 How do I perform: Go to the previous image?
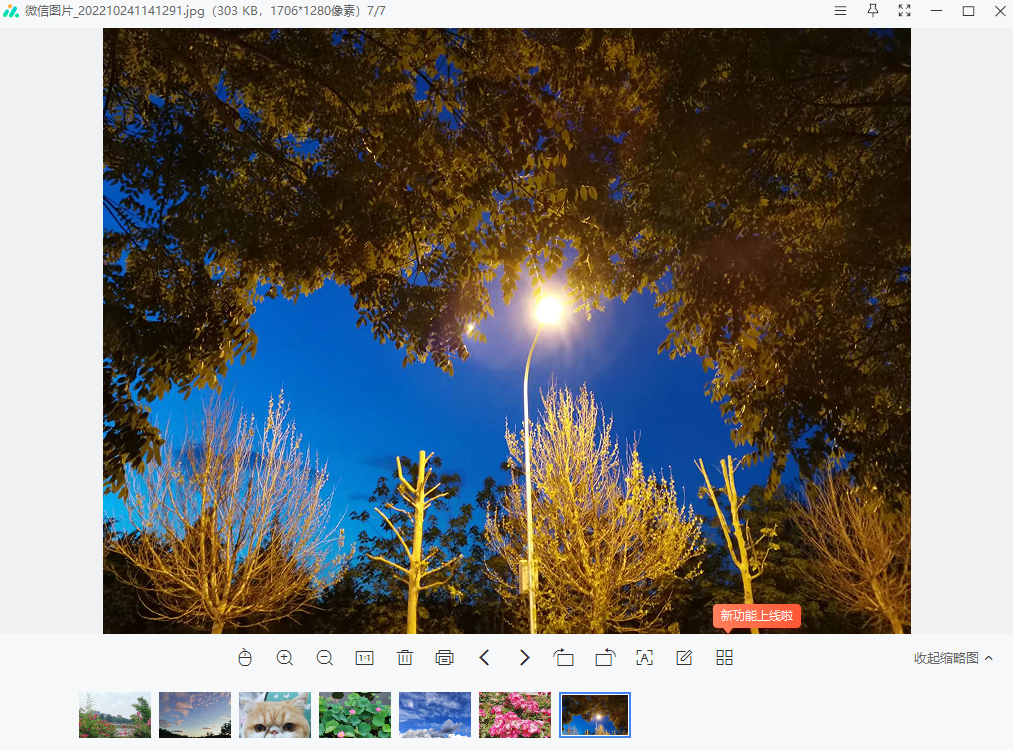click(484, 658)
